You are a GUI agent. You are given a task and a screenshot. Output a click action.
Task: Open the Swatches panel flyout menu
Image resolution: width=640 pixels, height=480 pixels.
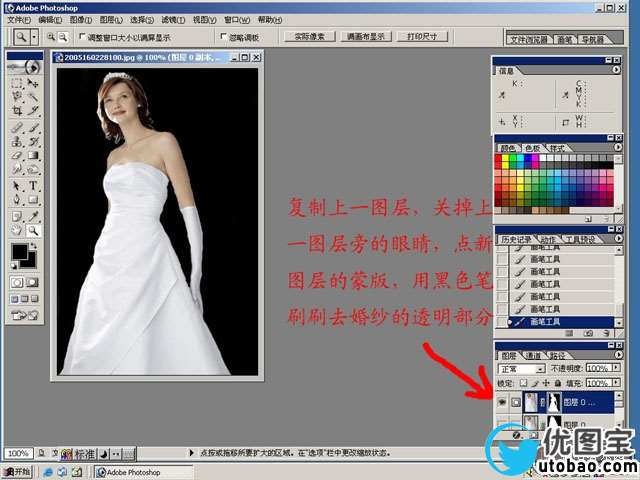618,147
